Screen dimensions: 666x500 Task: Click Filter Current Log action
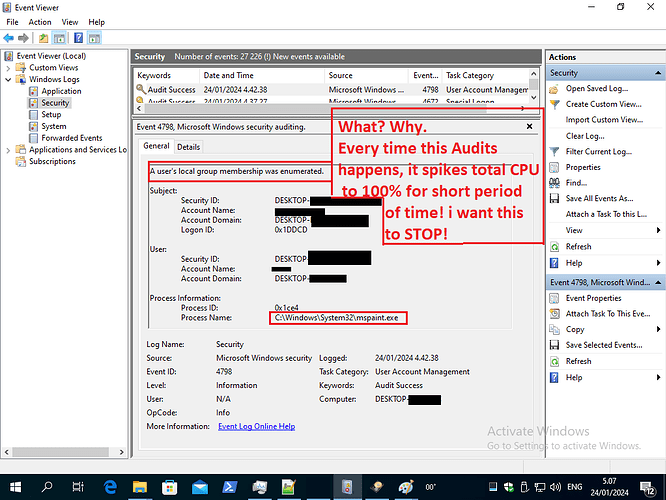pos(598,152)
